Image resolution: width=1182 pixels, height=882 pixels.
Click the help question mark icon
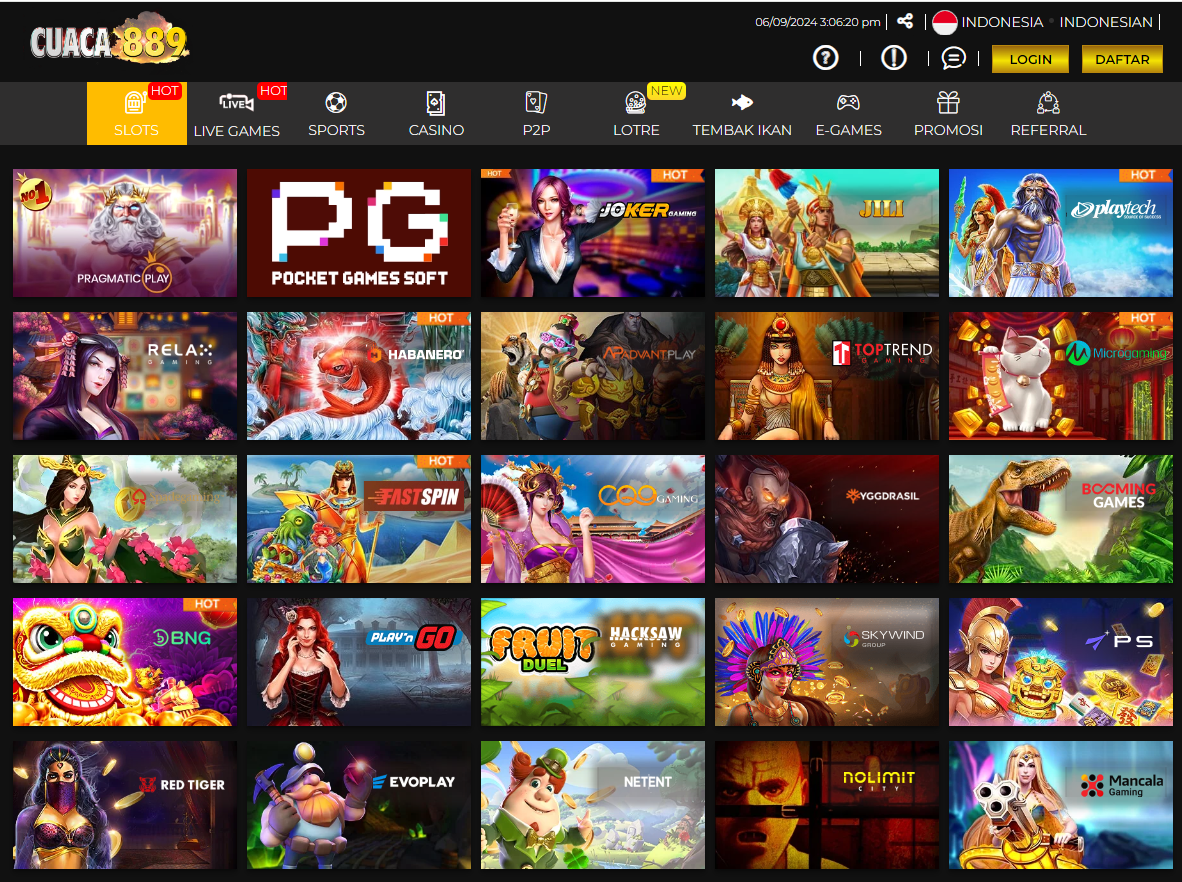tap(825, 57)
